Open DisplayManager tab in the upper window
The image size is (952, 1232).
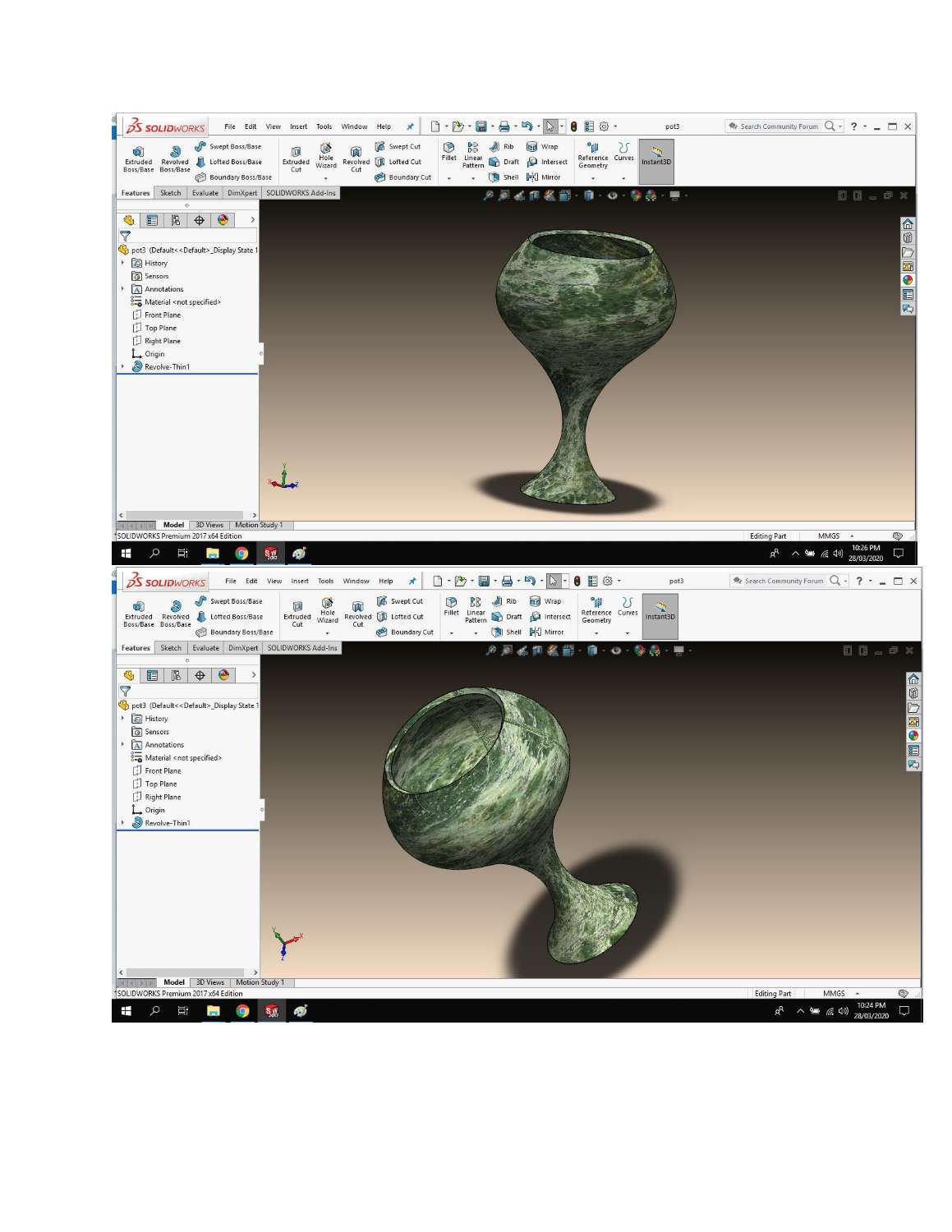(223, 220)
